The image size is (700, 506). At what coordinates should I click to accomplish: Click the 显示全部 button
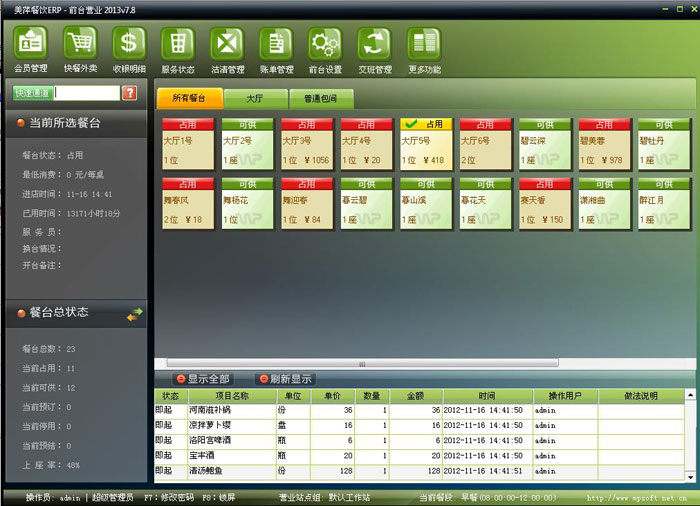pos(203,379)
